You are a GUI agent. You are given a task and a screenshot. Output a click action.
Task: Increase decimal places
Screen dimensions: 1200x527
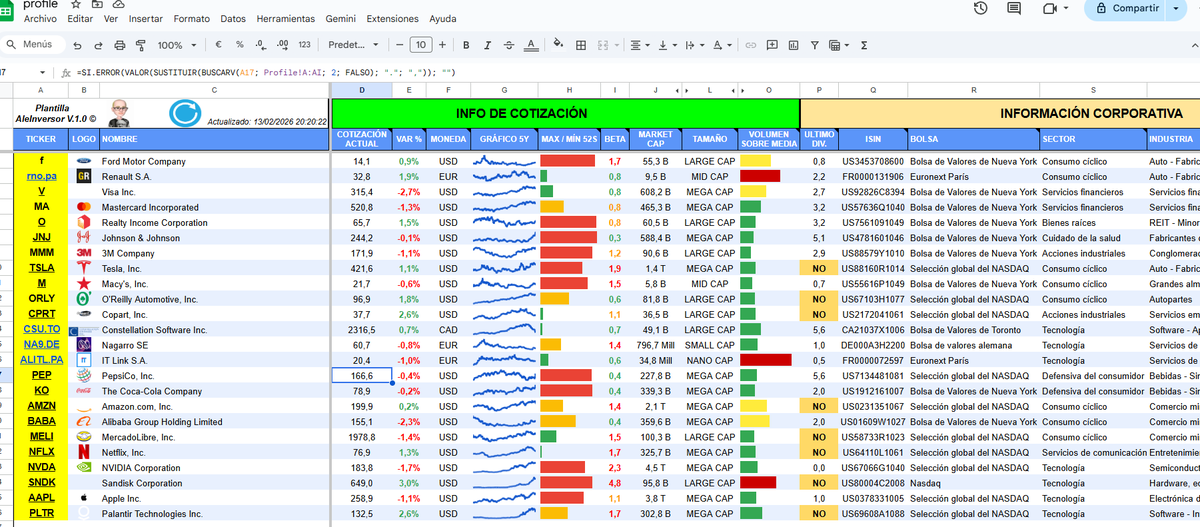pyautogui.click(x=282, y=45)
